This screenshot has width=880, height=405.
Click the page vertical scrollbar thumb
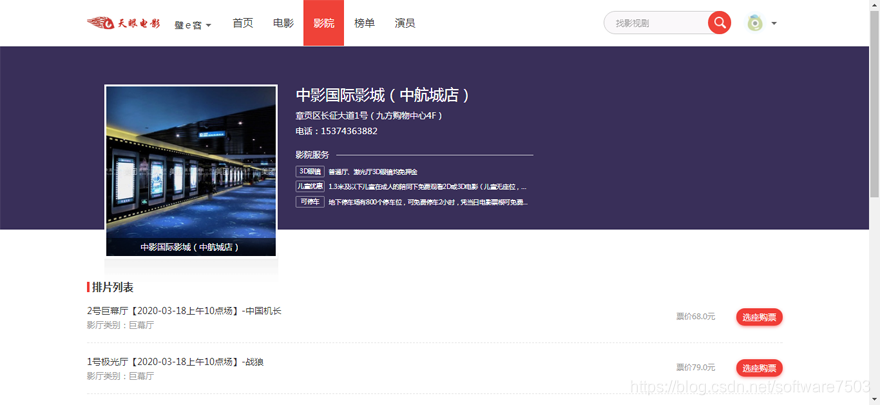coord(874,104)
